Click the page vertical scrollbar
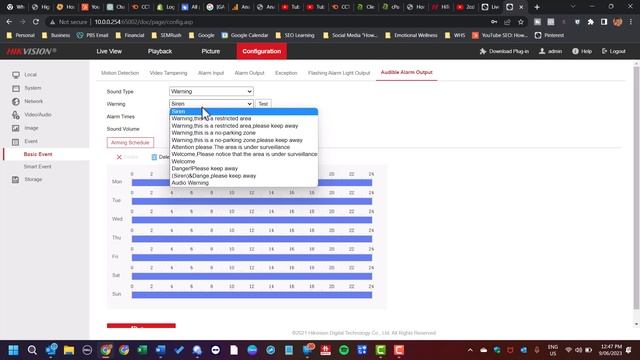640x360 pixels. pyautogui.click(x=636, y=188)
